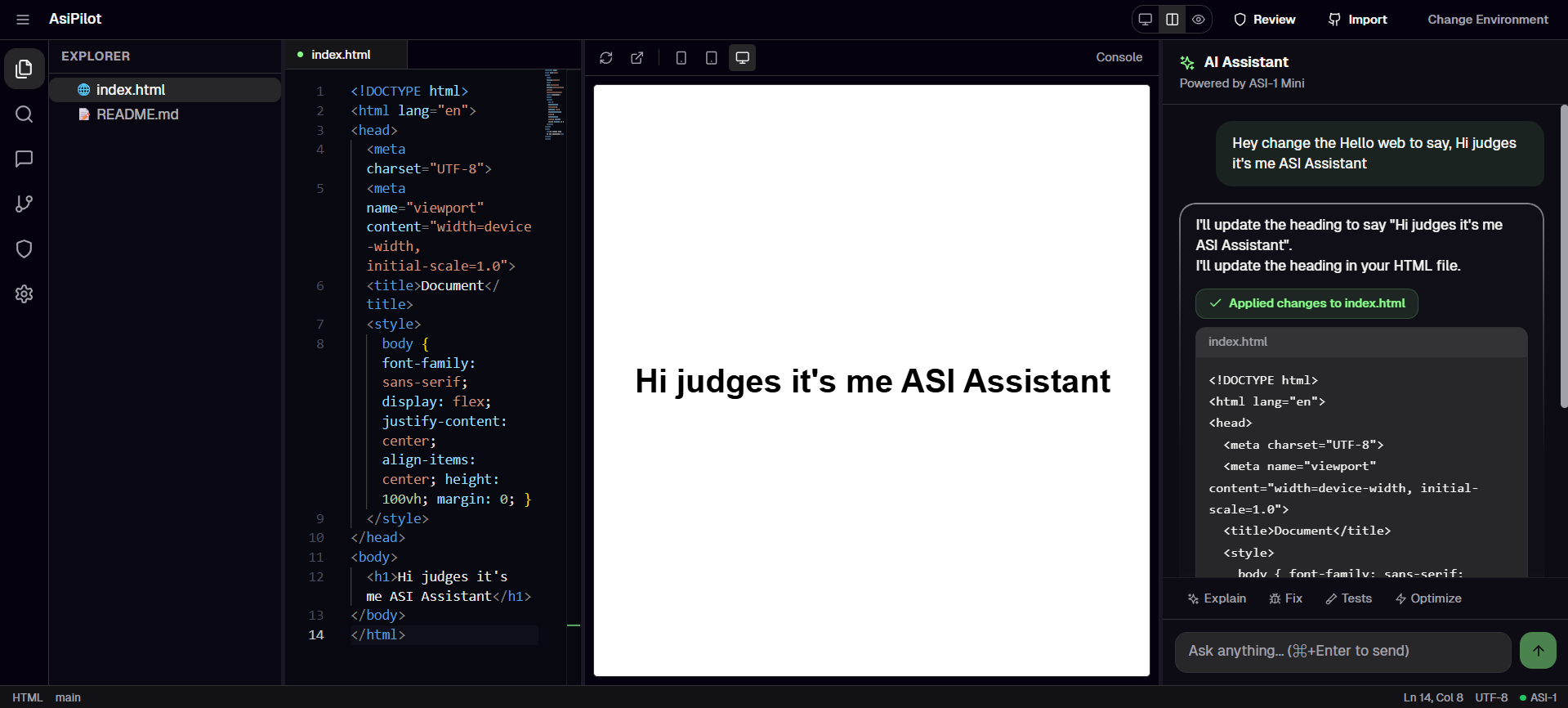Image resolution: width=1568 pixels, height=708 pixels.
Task: Click the Powered by ASI-1 Mini subtitle
Action: pos(1242,83)
